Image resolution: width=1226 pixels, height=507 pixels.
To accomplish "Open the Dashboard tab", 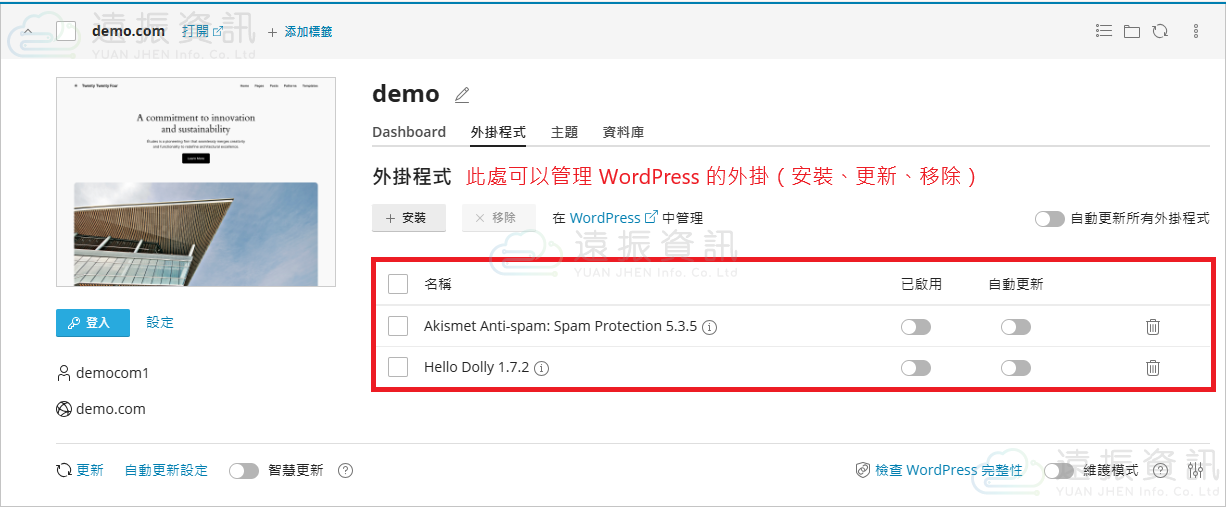I will pos(409,132).
